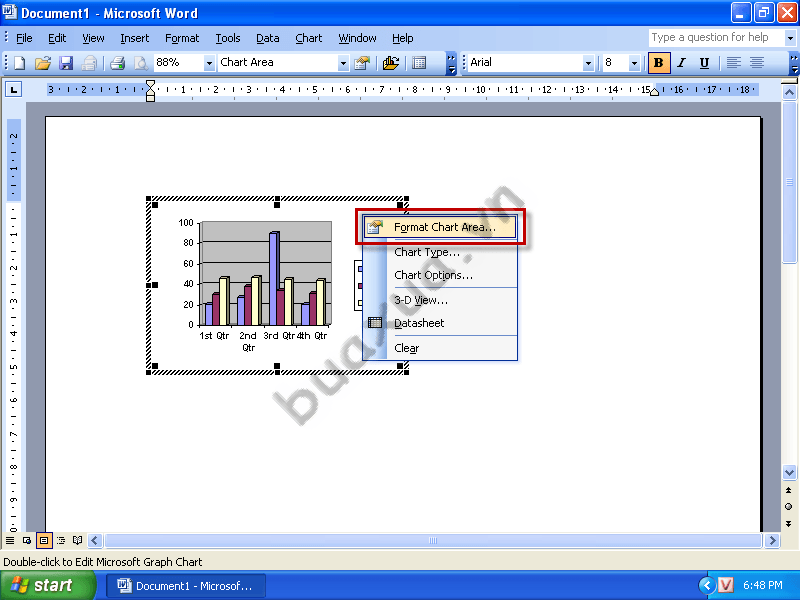This screenshot has height=600, width=800.
Task: Click the first-line indent marker on ruler
Action: [x=150, y=85]
